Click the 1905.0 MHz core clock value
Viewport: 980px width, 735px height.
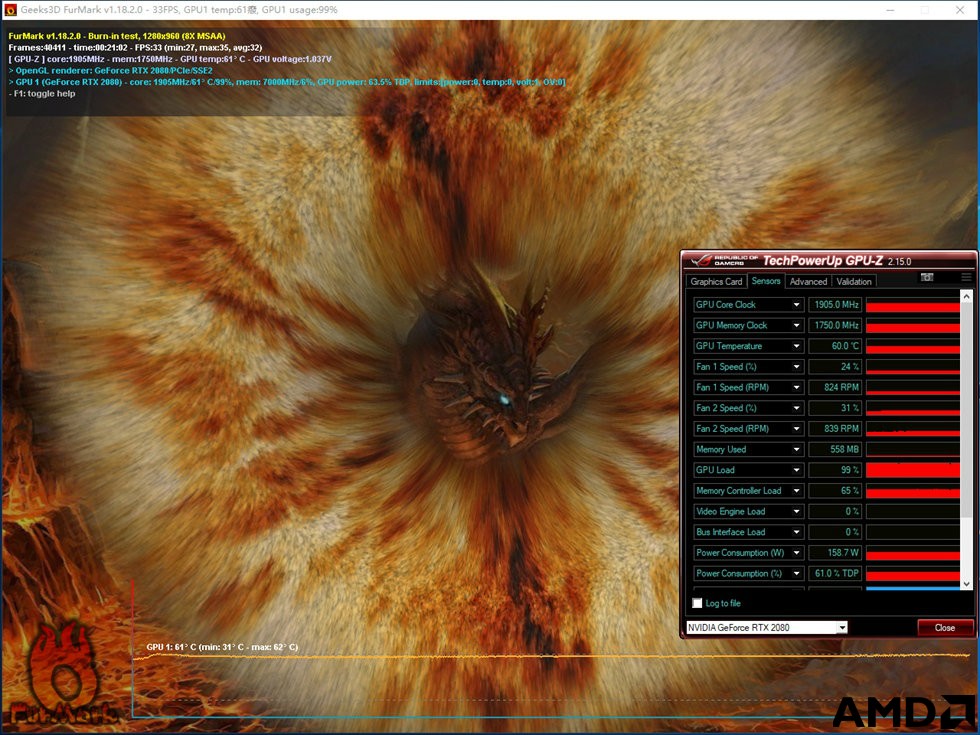(x=836, y=305)
